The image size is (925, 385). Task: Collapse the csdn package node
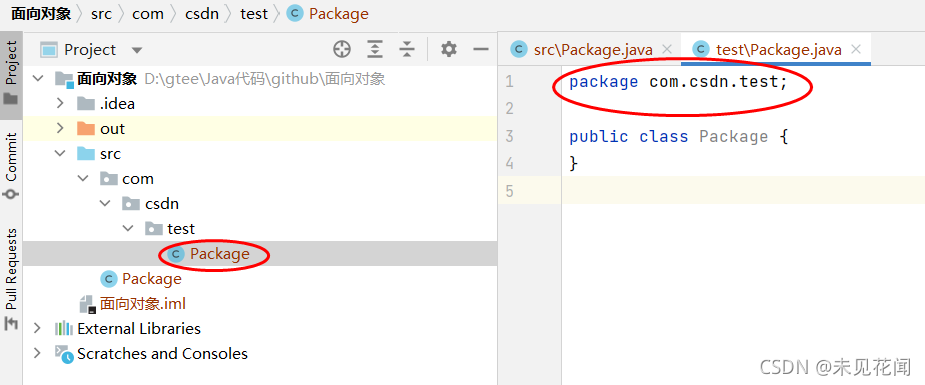pos(105,204)
